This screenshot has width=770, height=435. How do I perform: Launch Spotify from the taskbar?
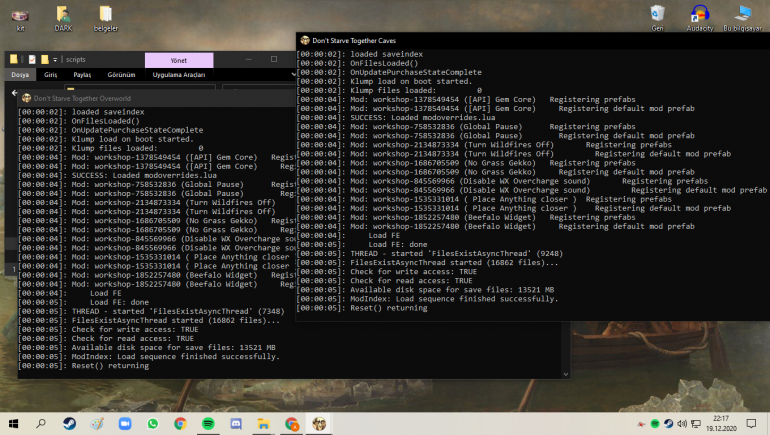coord(208,423)
